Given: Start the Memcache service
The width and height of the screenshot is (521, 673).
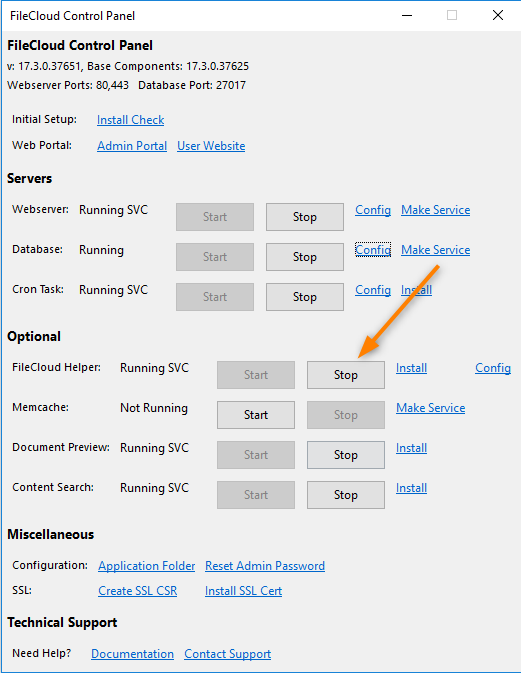Looking at the screenshot, I should click(256, 415).
